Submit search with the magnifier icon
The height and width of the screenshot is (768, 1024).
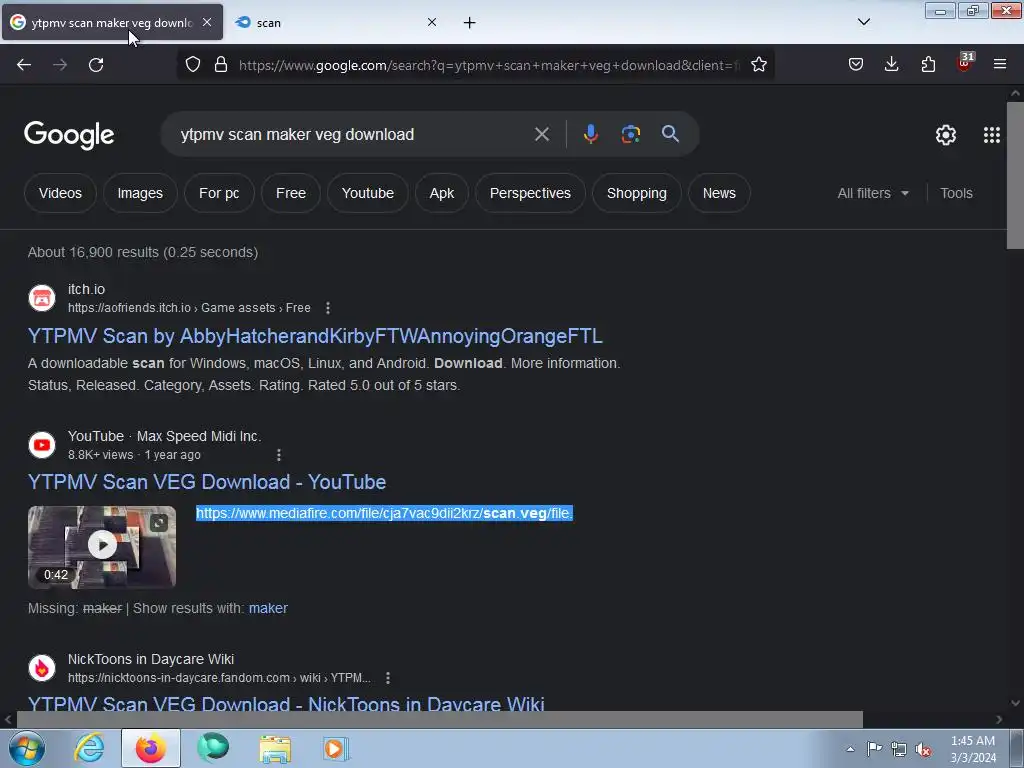pyautogui.click(x=670, y=134)
